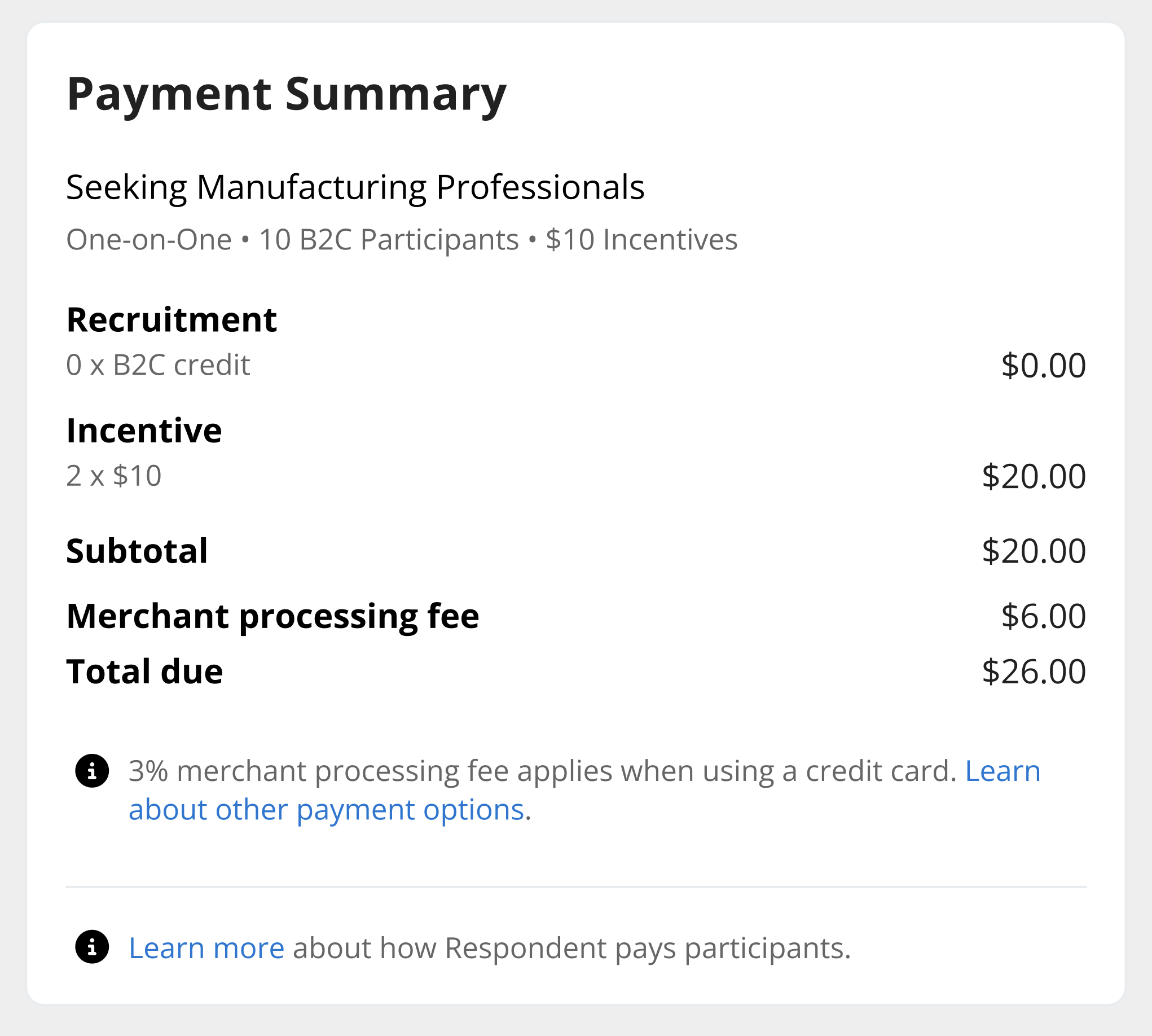Image resolution: width=1152 pixels, height=1036 pixels.
Task: Click the 2 x $10 incentive detail
Action: pos(114,476)
